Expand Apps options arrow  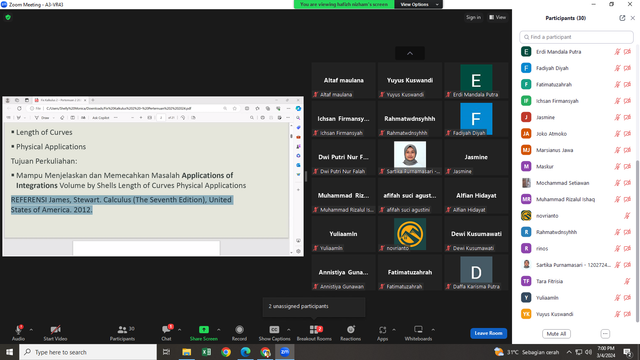tap(394, 329)
